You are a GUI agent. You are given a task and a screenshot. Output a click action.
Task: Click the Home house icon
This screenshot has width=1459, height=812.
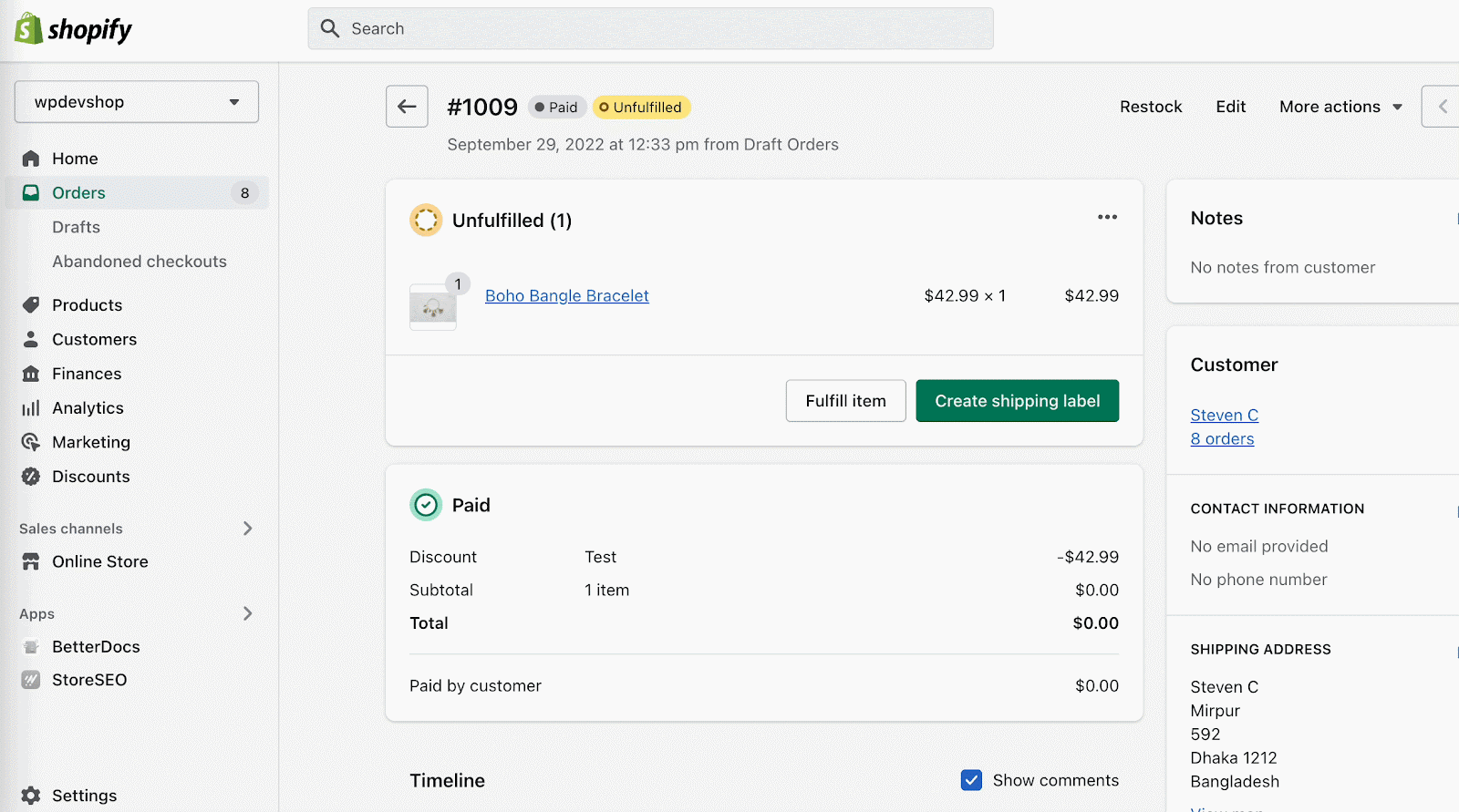[x=31, y=159]
